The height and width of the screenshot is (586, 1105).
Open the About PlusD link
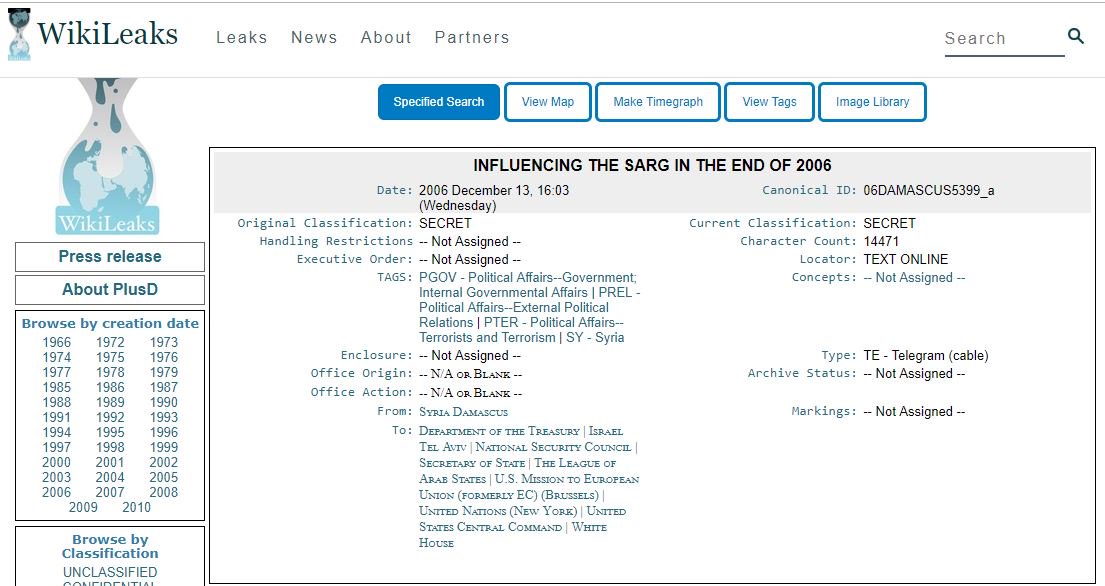pyautogui.click(x=110, y=289)
